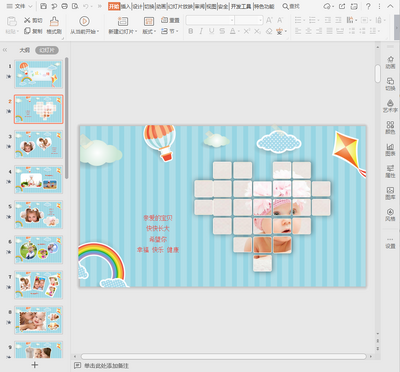Open the 切换 (Transition) side panel icon

(x=390, y=84)
